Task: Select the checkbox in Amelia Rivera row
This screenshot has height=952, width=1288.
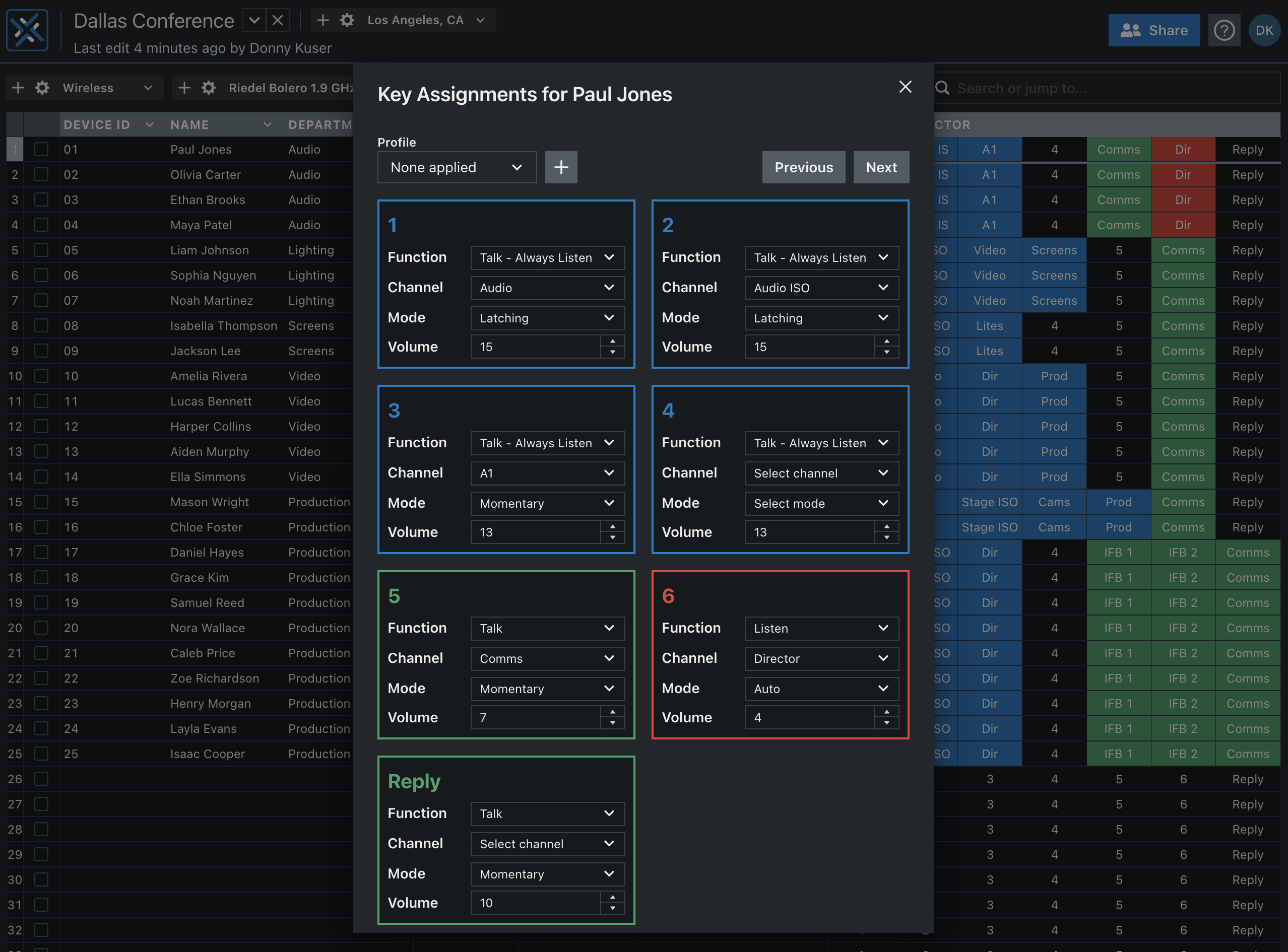Action: coord(41,376)
